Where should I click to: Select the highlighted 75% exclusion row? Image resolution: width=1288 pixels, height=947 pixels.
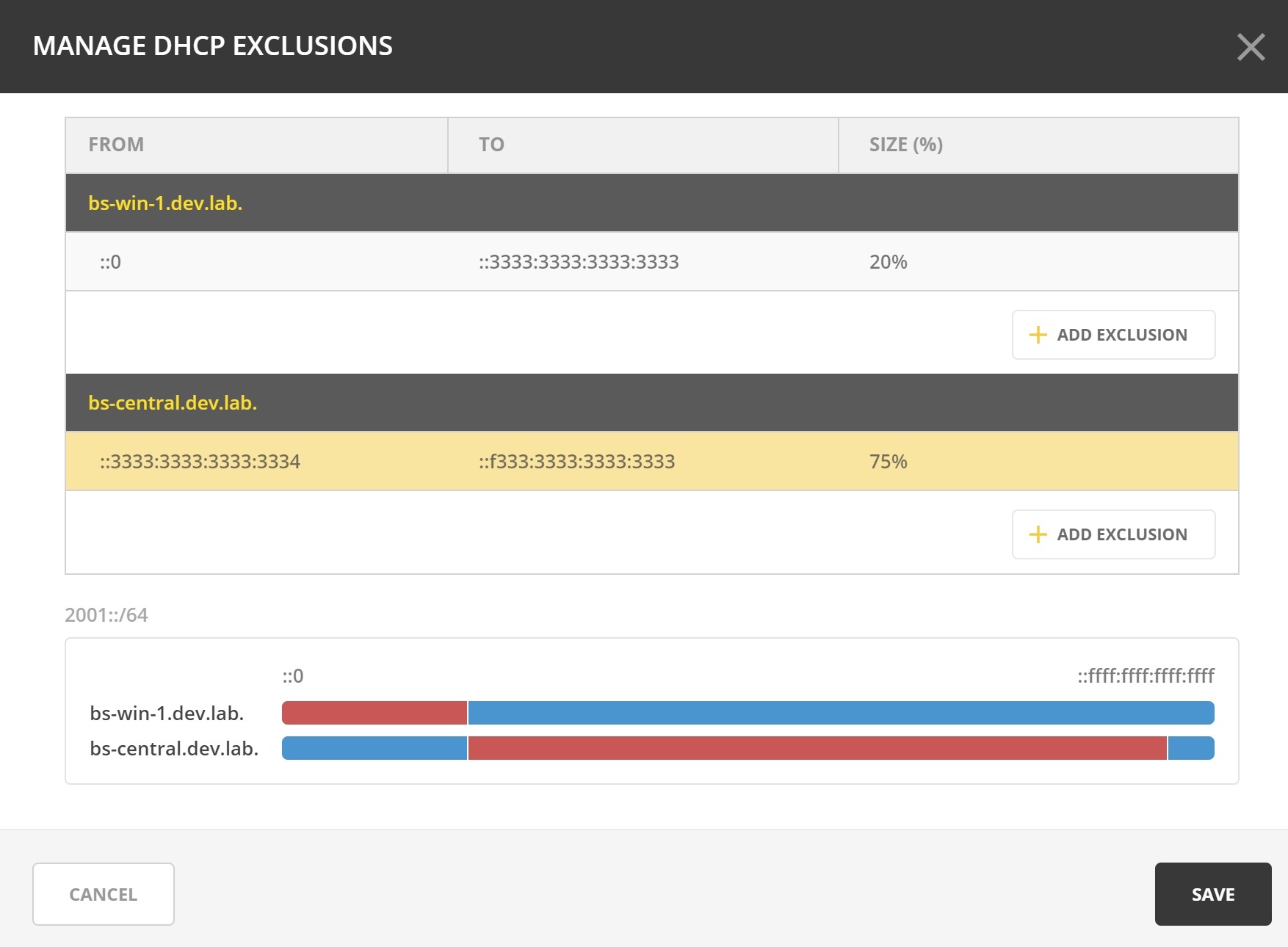coord(651,462)
